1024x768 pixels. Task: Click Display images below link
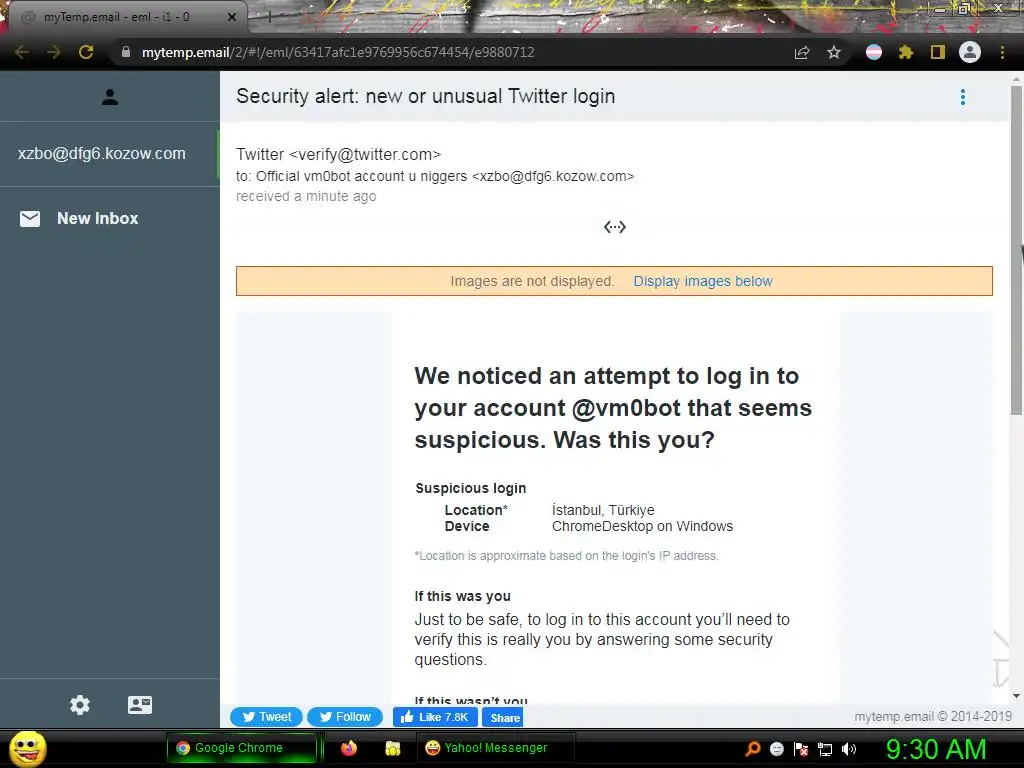click(703, 281)
